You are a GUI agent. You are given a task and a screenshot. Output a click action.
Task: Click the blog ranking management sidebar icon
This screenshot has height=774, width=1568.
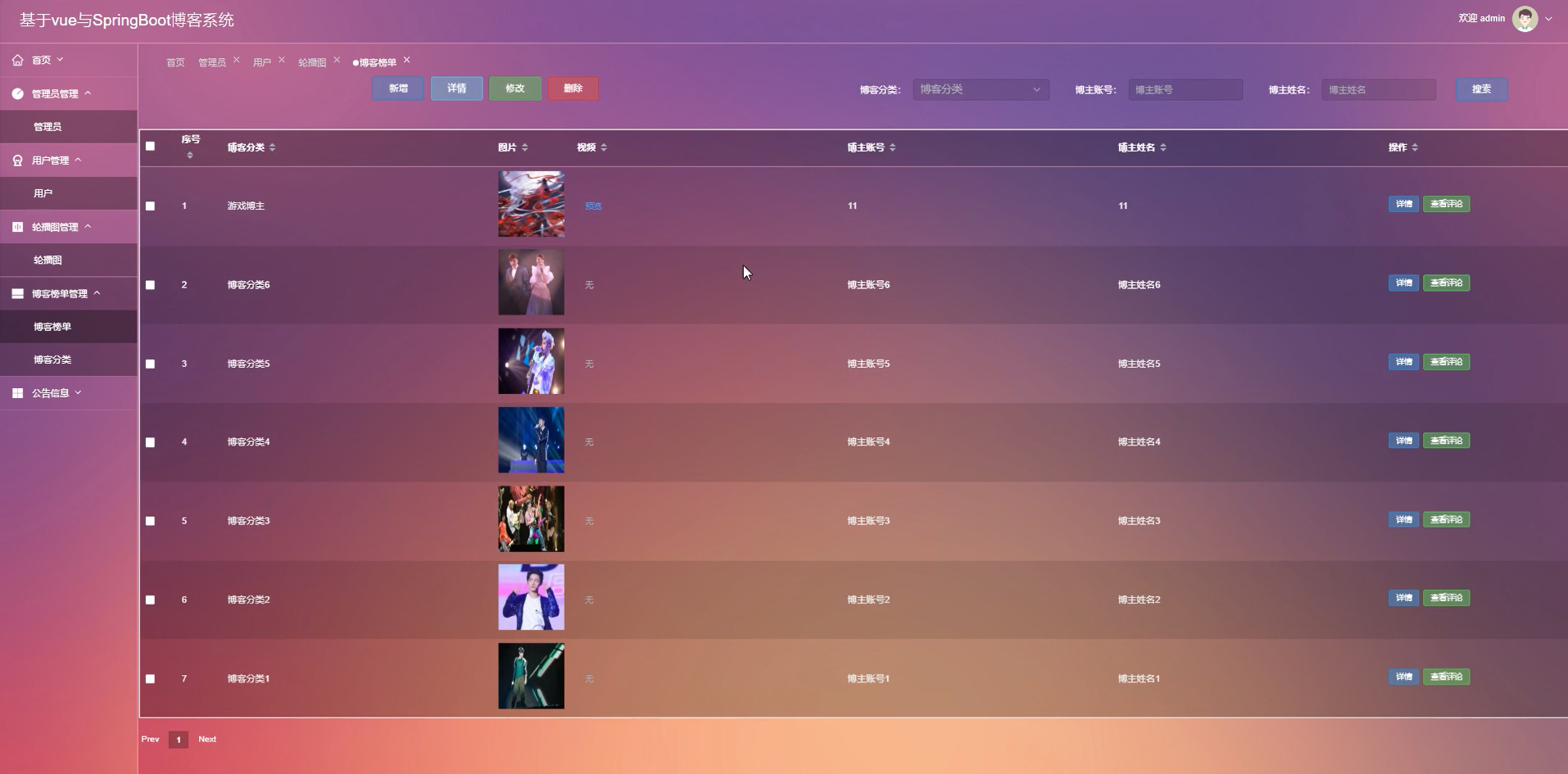coord(17,293)
